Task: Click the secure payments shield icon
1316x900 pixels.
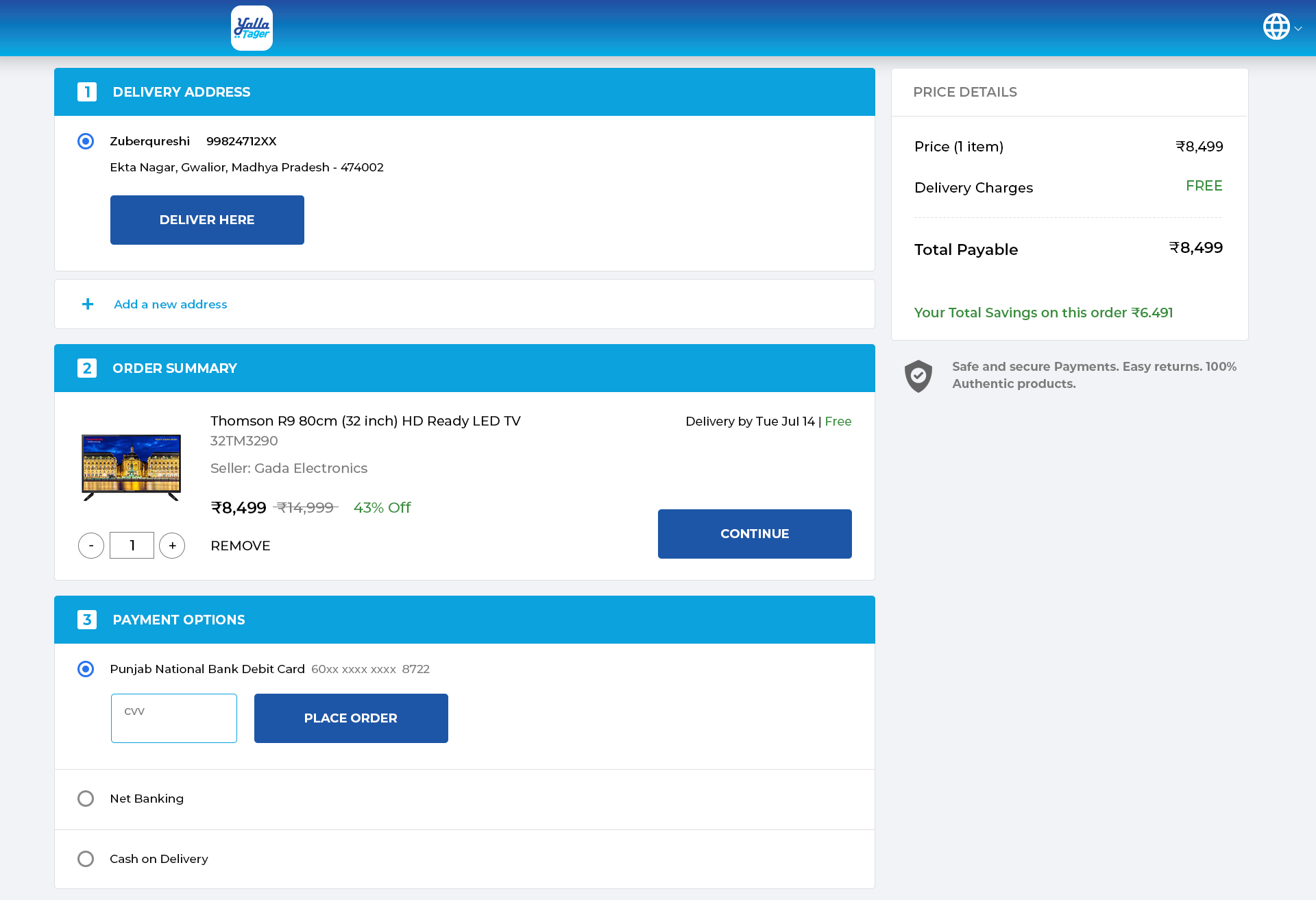Action: (x=918, y=376)
